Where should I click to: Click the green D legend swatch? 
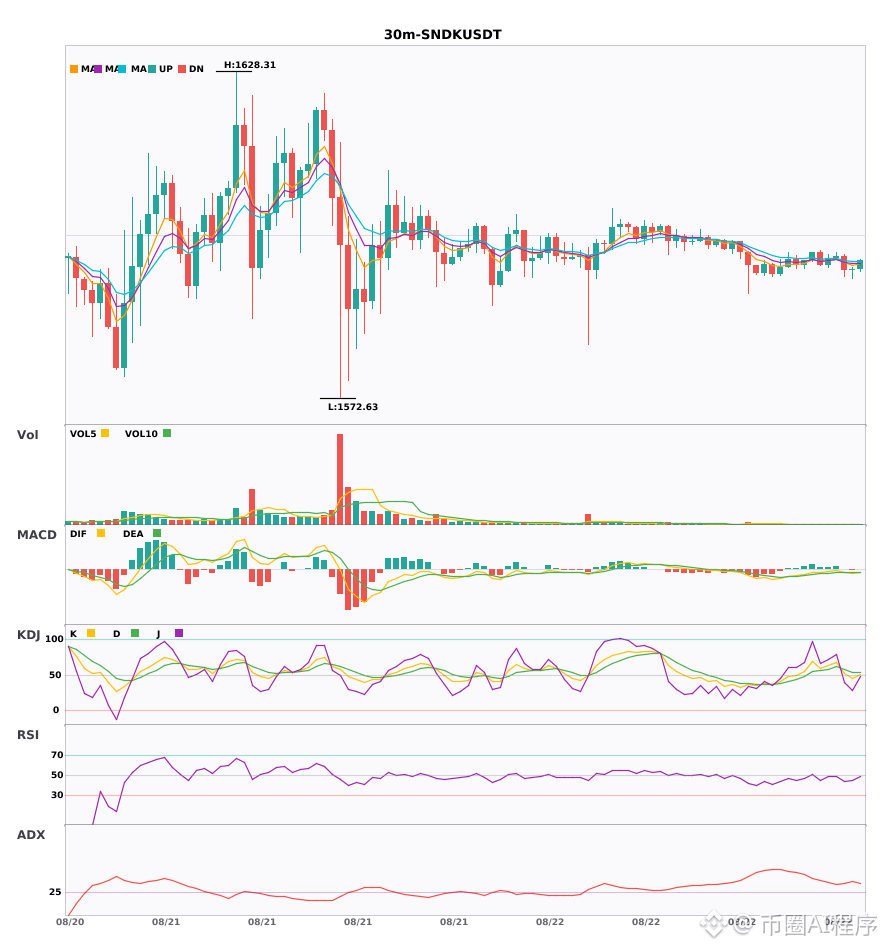tap(135, 633)
